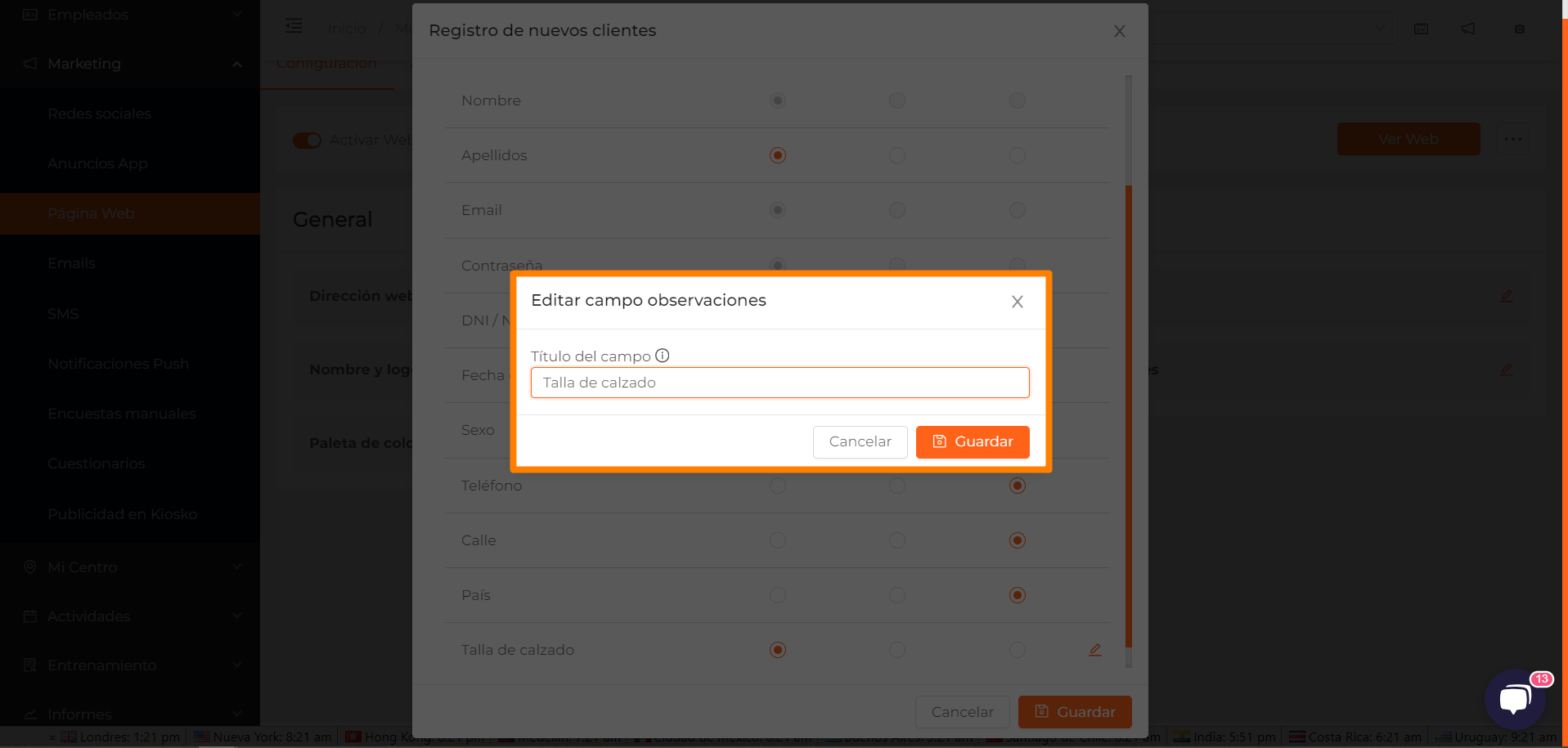Close the Registro de nuevos clientes dialog

[x=1120, y=31]
